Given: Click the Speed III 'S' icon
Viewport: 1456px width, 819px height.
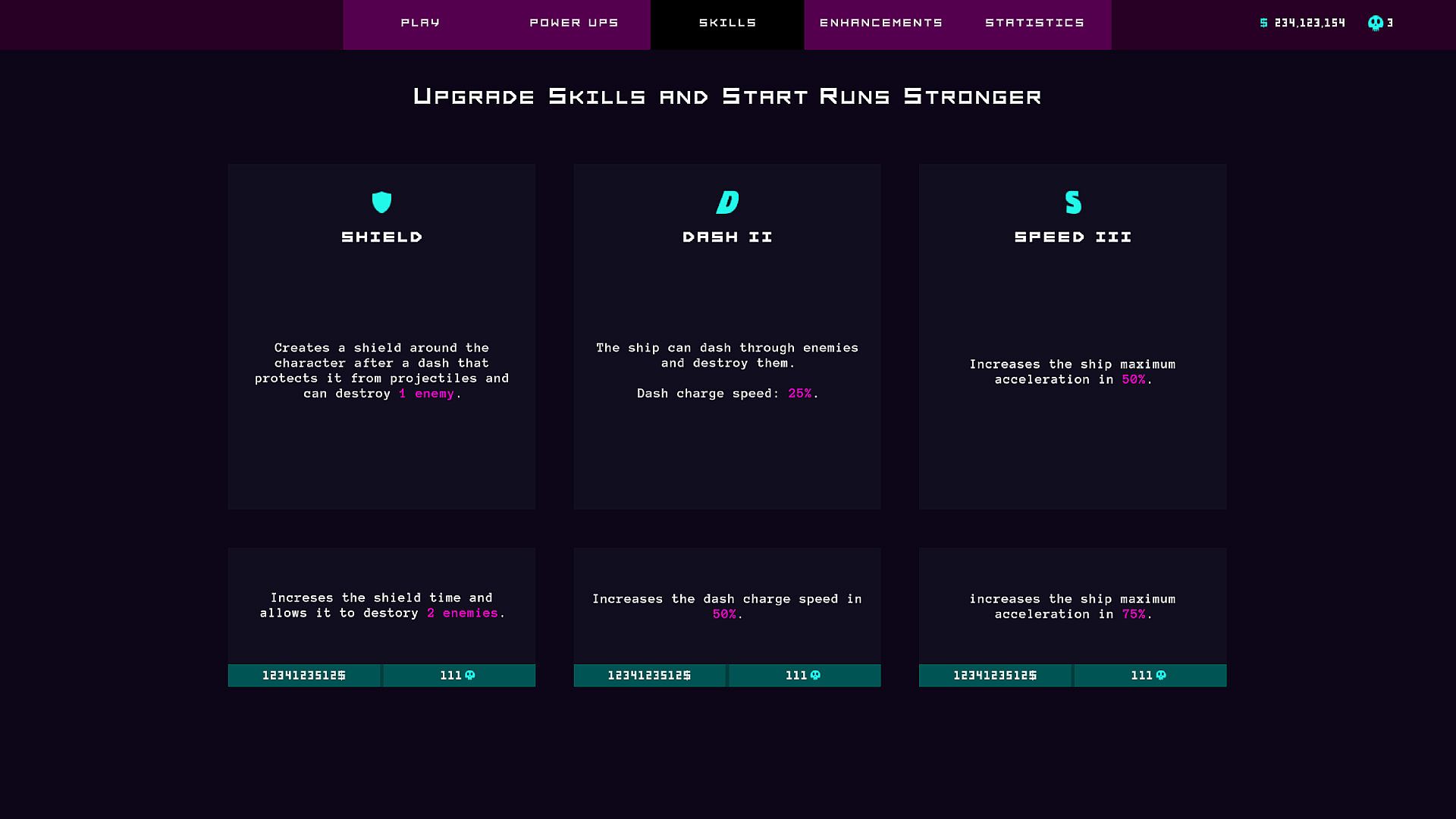Looking at the screenshot, I should pos(1073,202).
